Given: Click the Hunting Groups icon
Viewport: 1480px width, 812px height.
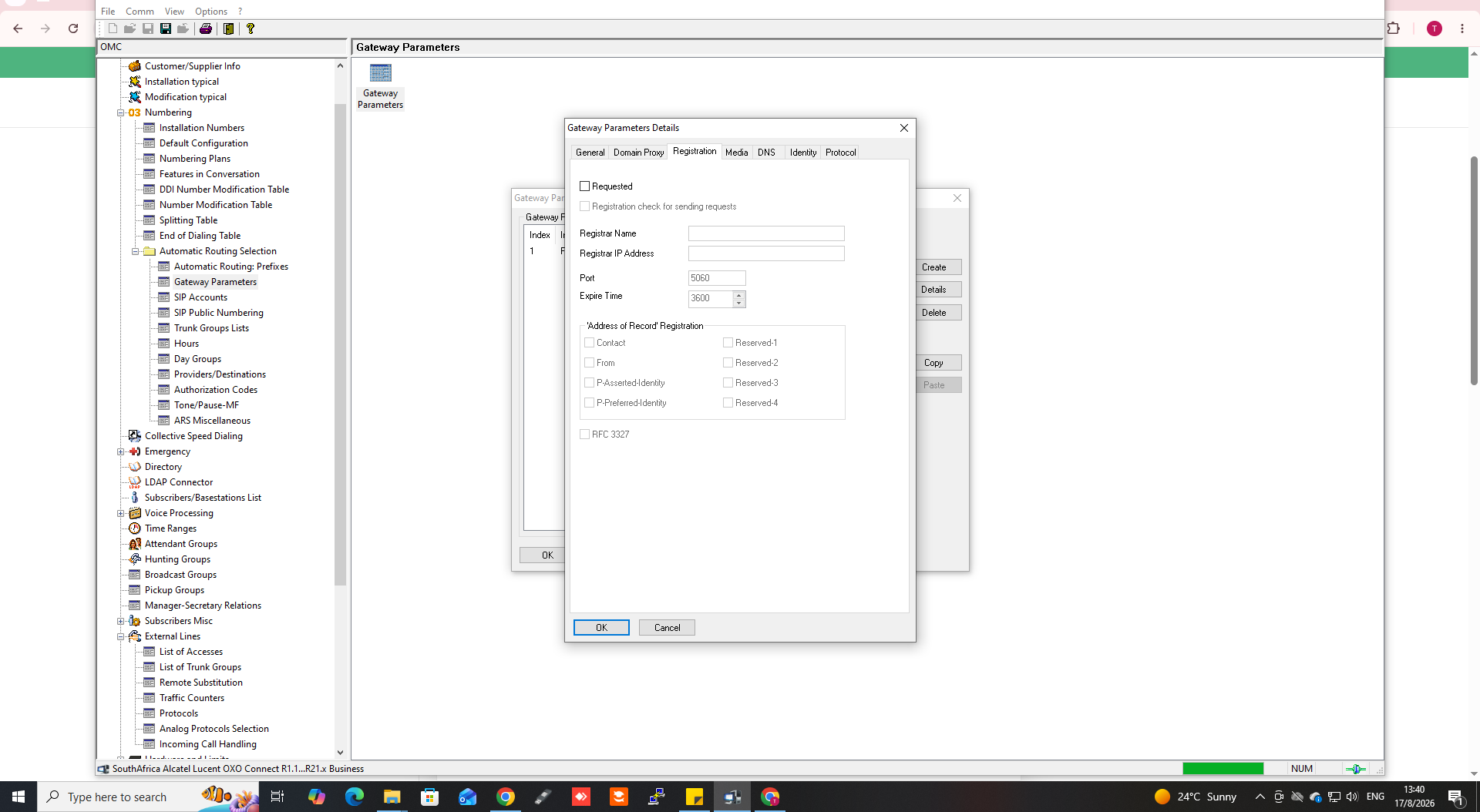Looking at the screenshot, I should [135, 559].
